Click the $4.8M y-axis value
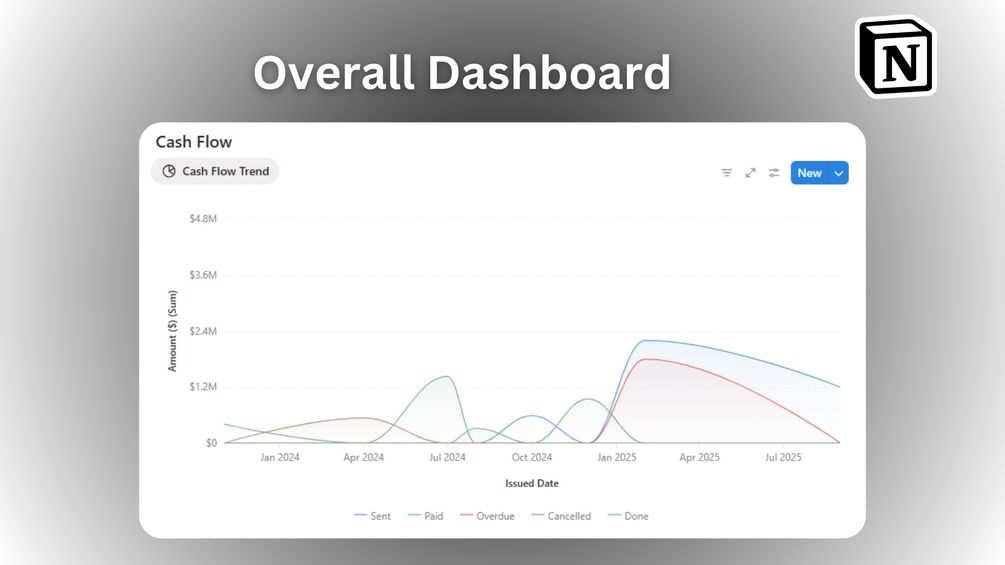 click(203, 218)
